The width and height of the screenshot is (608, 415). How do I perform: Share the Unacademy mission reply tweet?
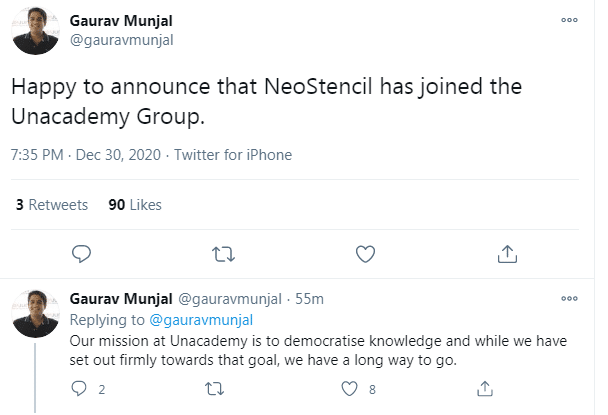tap(484, 388)
